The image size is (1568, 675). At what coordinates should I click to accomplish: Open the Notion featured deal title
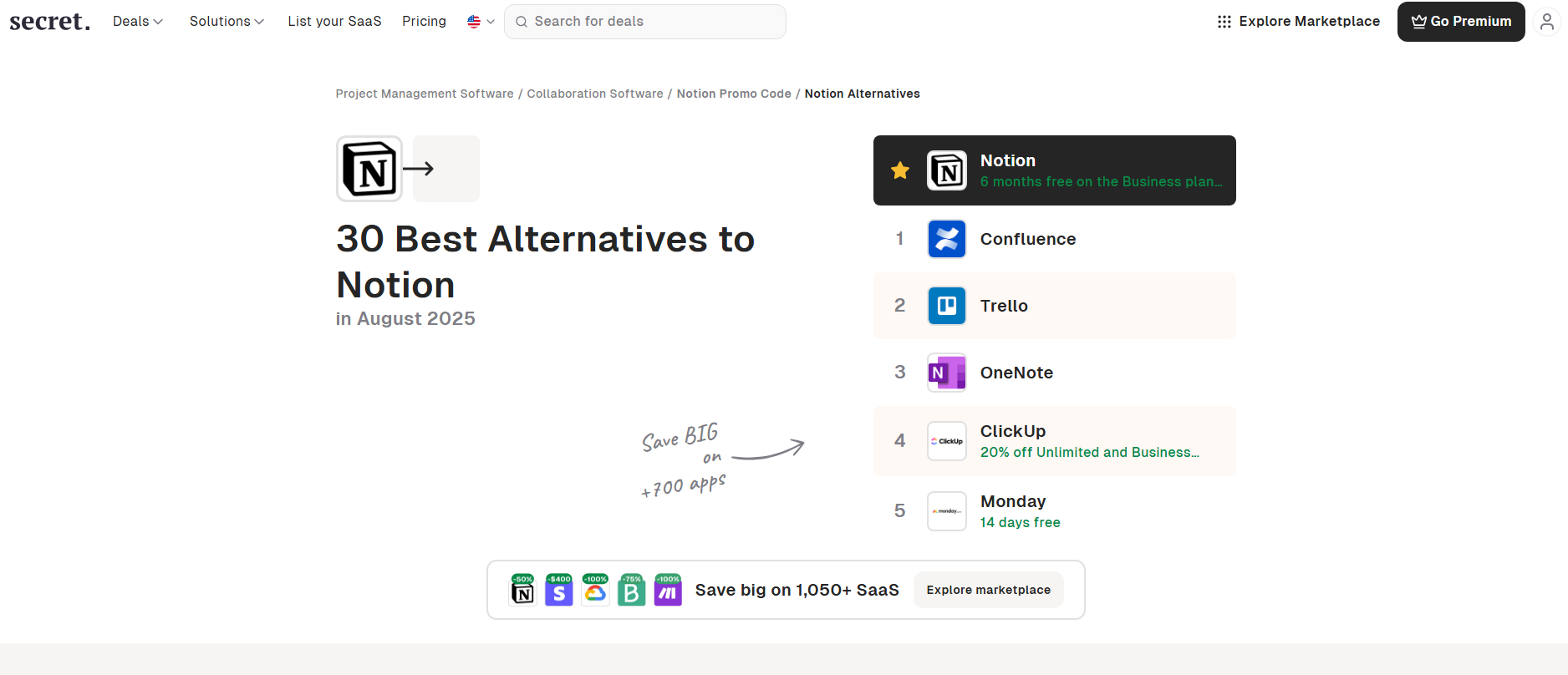(x=1008, y=160)
